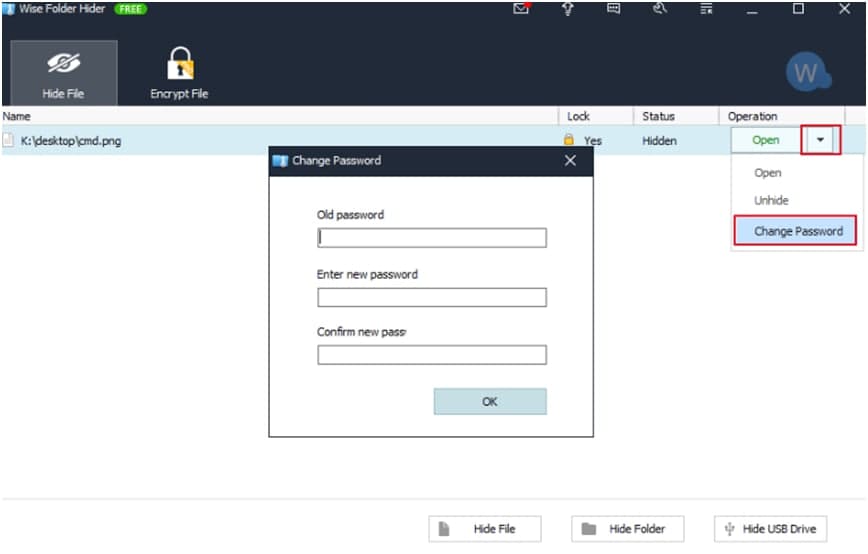Close the Change Password dialog
The height and width of the screenshot is (554, 868).
tap(570, 161)
